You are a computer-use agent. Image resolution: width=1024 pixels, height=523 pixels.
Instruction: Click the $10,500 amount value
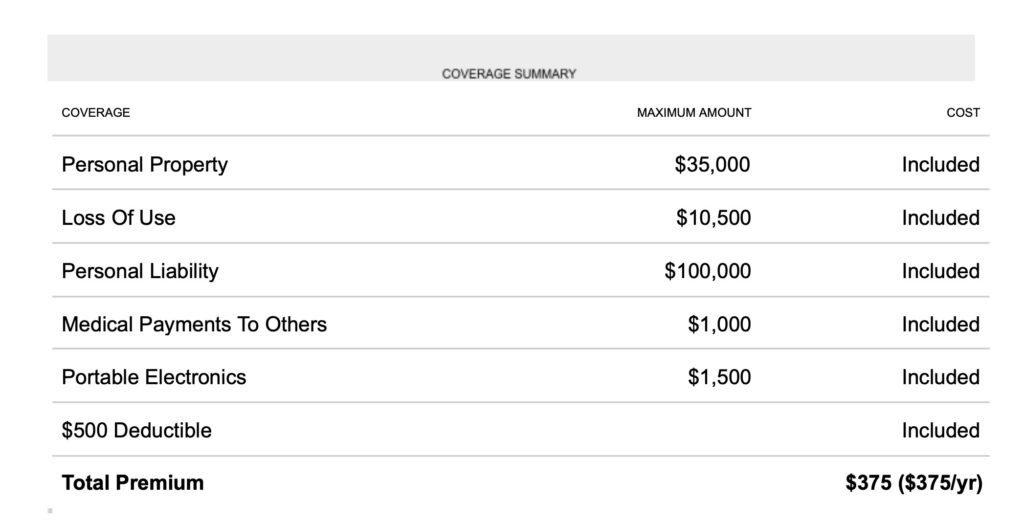point(713,218)
